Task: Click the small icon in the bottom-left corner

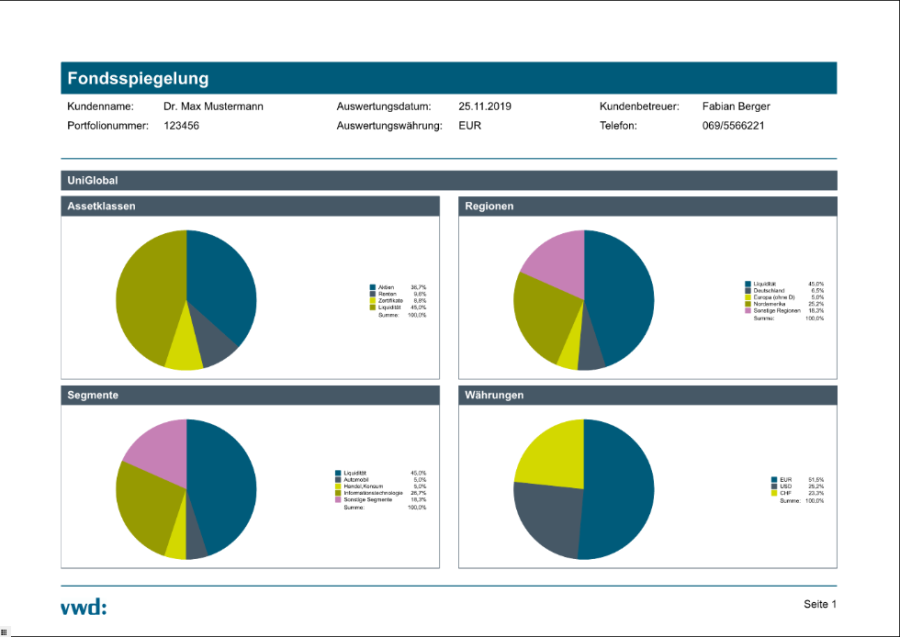Action: [x=4, y=632]
